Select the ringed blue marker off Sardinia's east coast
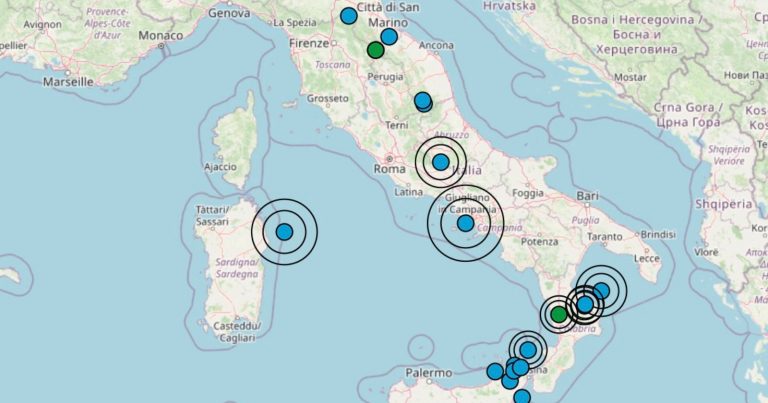 point(284,232)
